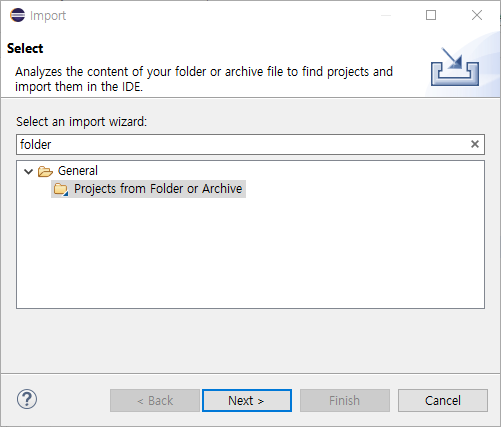This screenshot has height=427, width=501.
Task: Close the Import dialog window
Action: (x=477, y=15)
